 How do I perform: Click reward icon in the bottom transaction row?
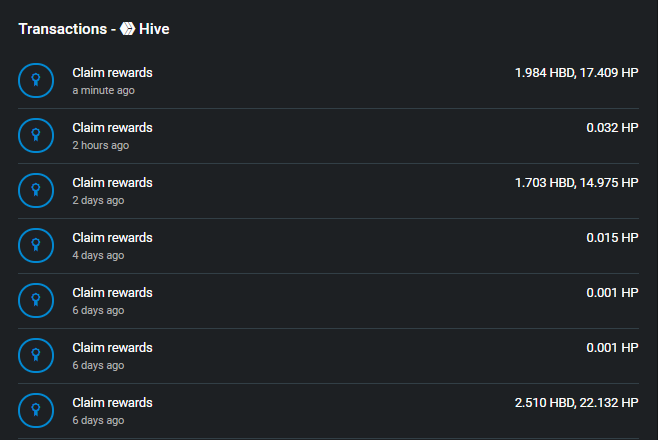click(x=36, y=410)
